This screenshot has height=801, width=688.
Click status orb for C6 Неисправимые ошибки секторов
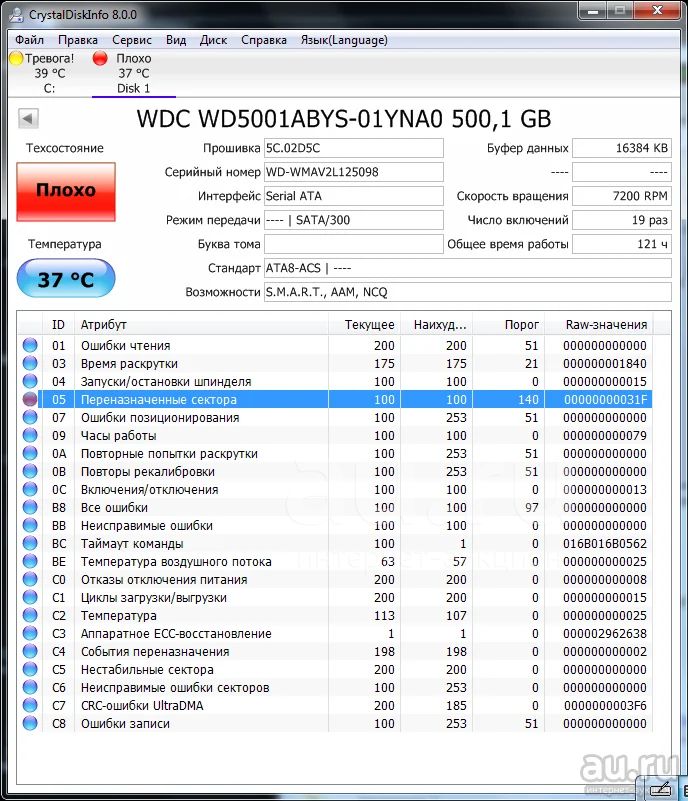pyautogui.click(x=30, y=687)
